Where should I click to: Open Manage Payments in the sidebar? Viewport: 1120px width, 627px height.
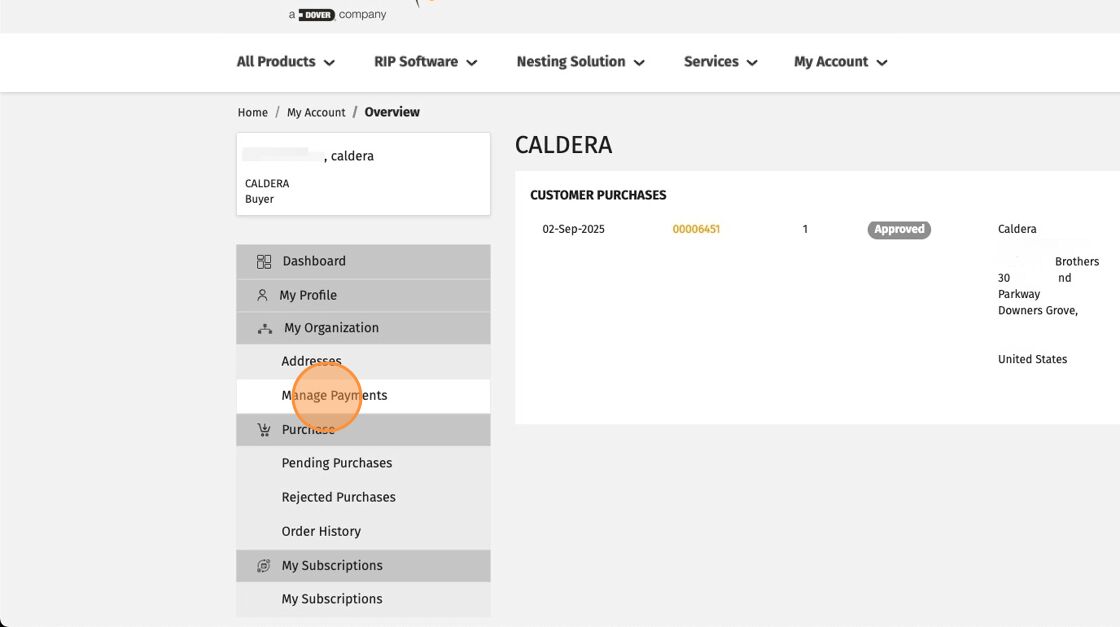tap(363, 396)
